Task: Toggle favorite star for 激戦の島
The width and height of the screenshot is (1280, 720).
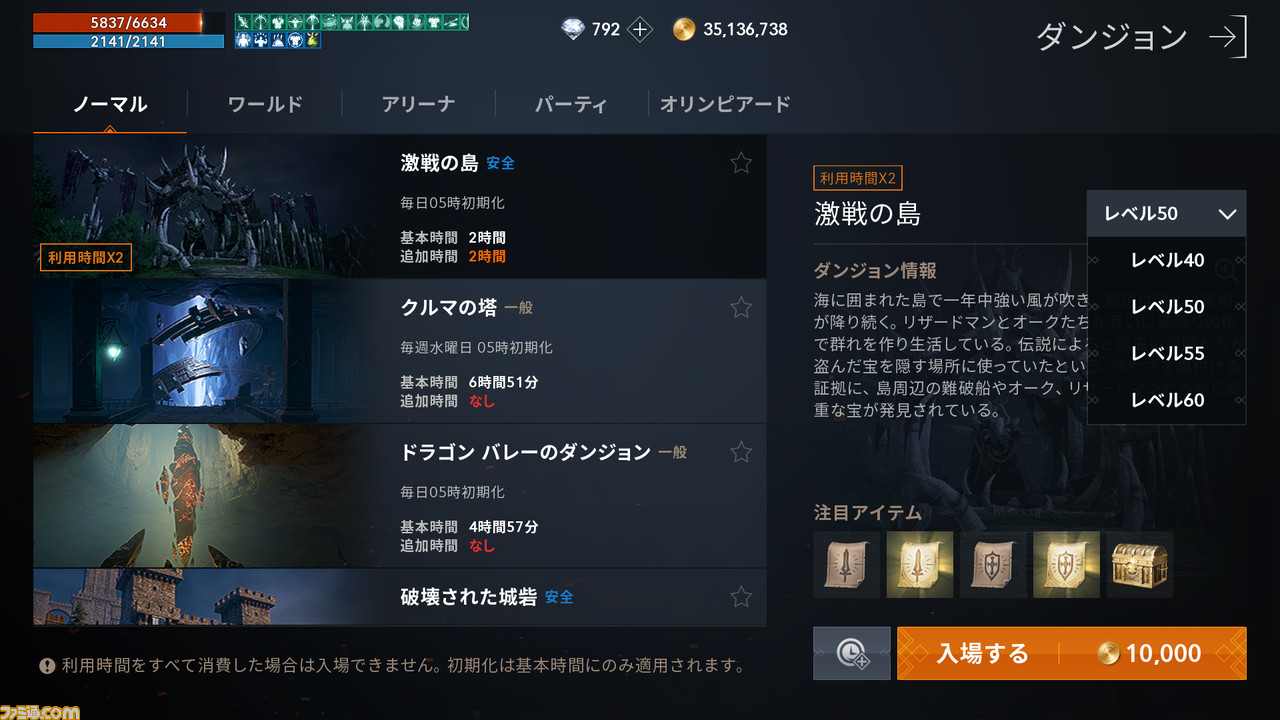Action: (741, 163)
